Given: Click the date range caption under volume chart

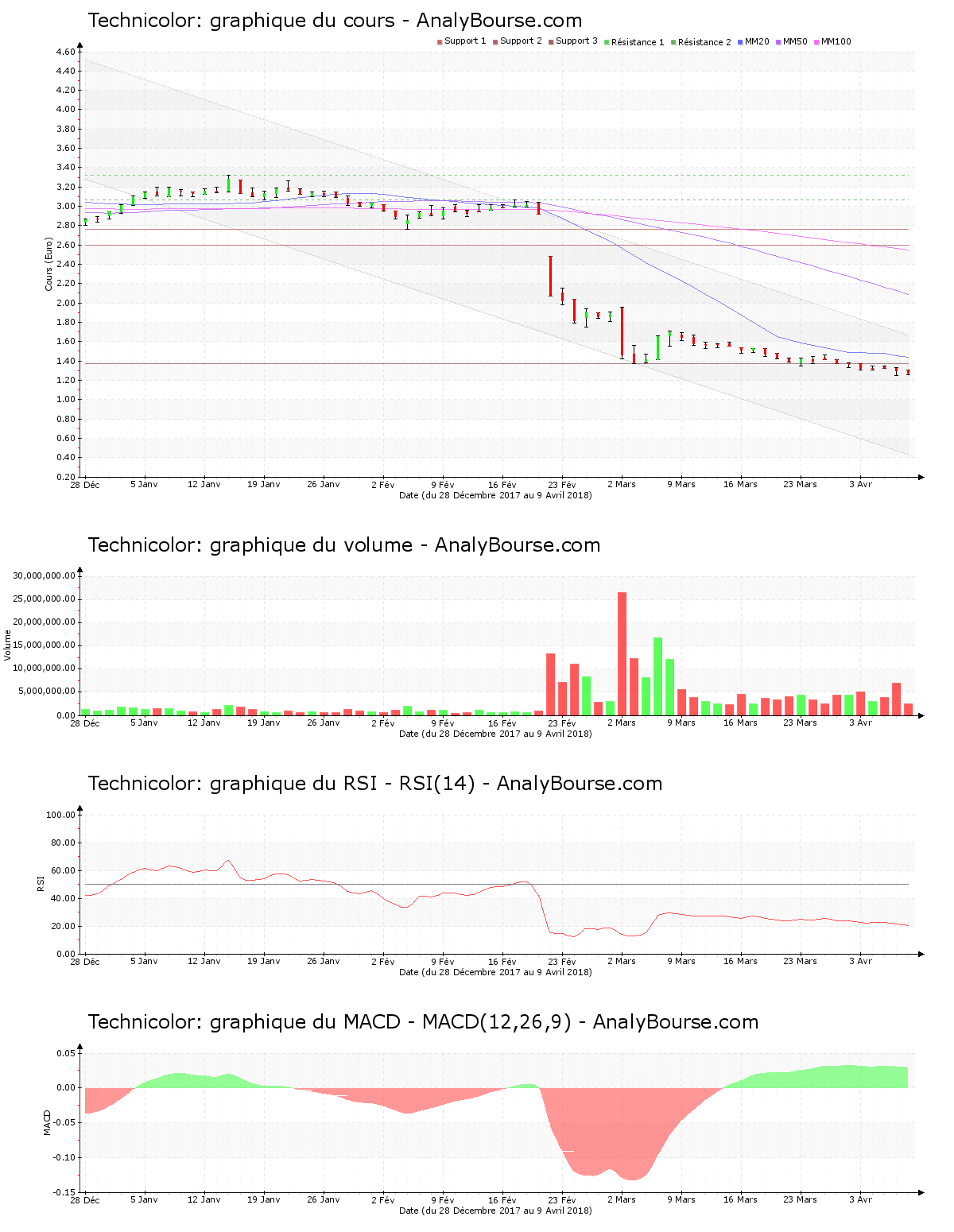Looking at the screenshot, I should point(495,734).
